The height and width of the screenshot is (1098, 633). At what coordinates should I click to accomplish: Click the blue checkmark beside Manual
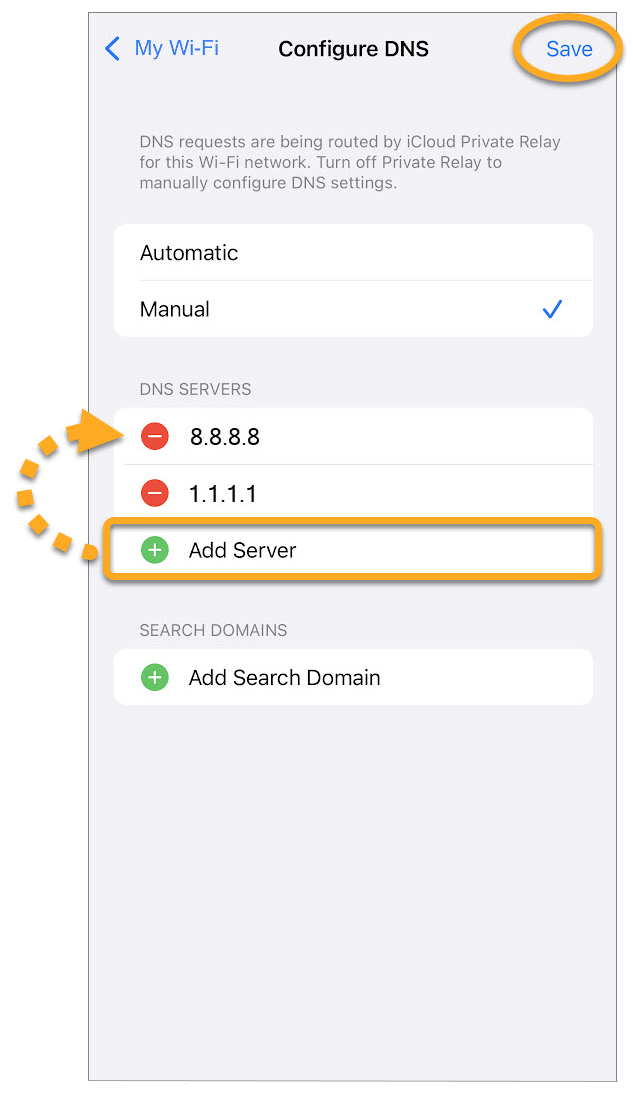552,310
